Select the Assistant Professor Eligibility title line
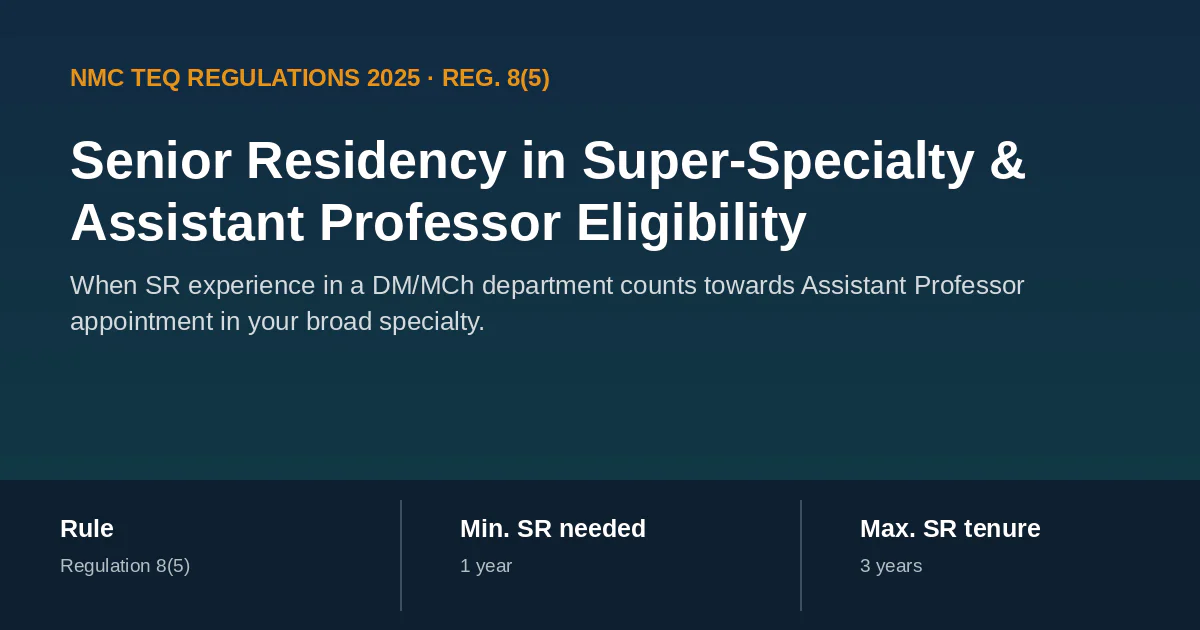1200x630 pixels. coord(438,222)
